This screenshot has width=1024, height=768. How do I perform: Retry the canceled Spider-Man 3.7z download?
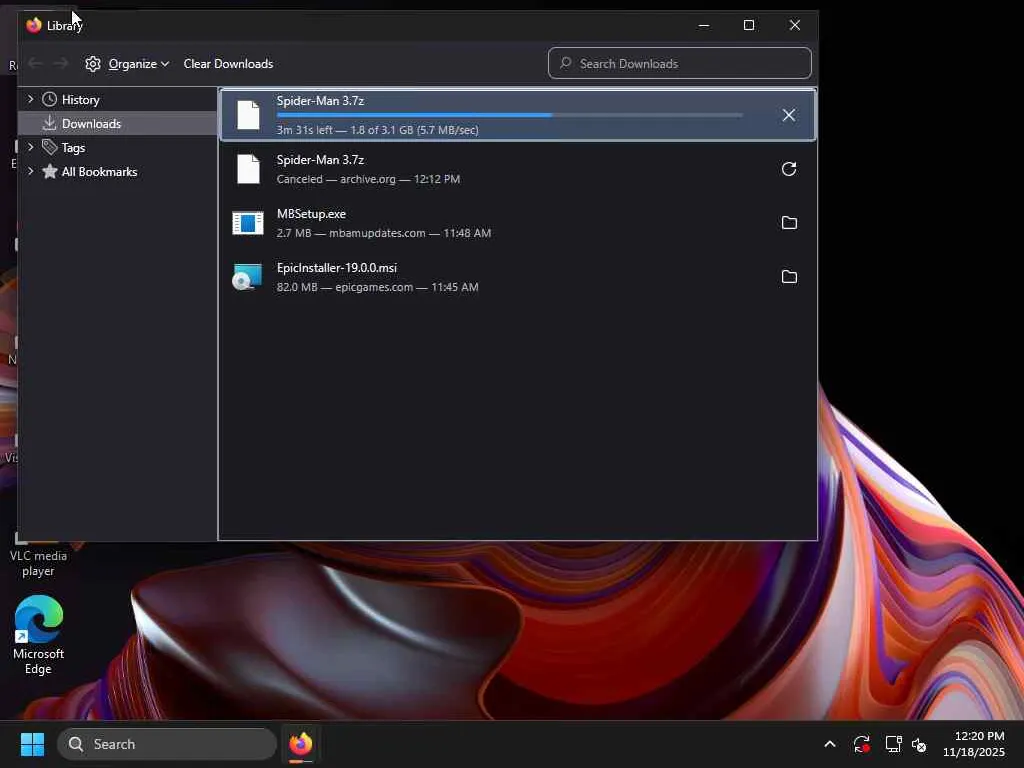(788, 169)
